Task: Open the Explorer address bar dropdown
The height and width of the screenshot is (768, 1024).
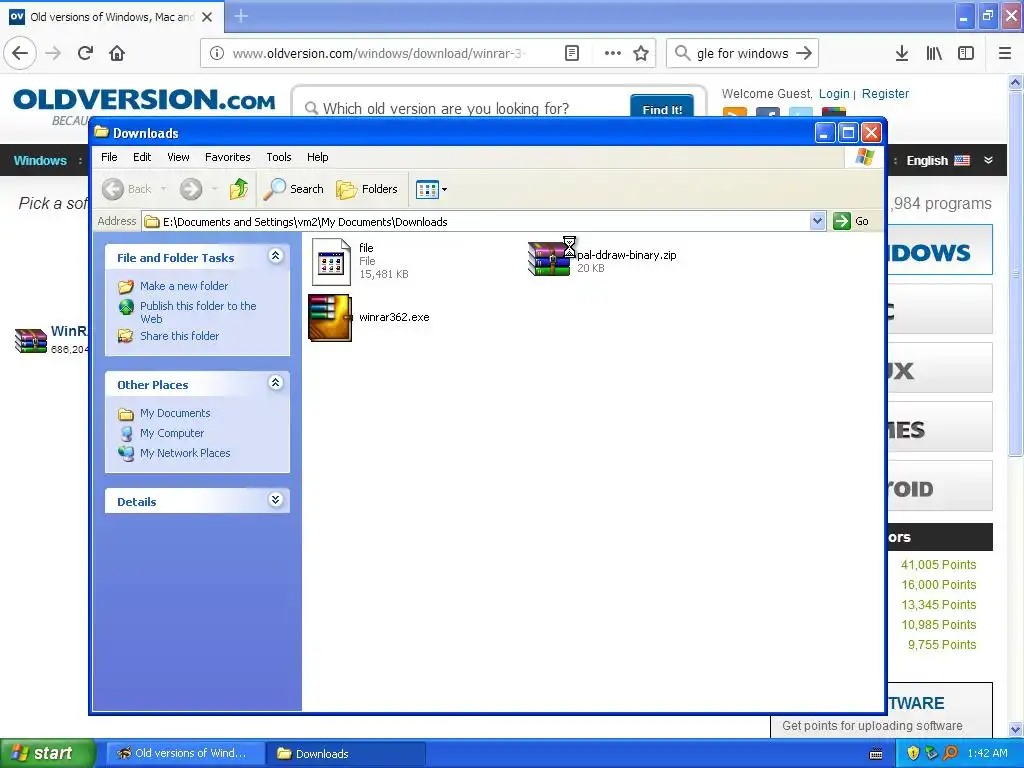Action: [818, 221]
